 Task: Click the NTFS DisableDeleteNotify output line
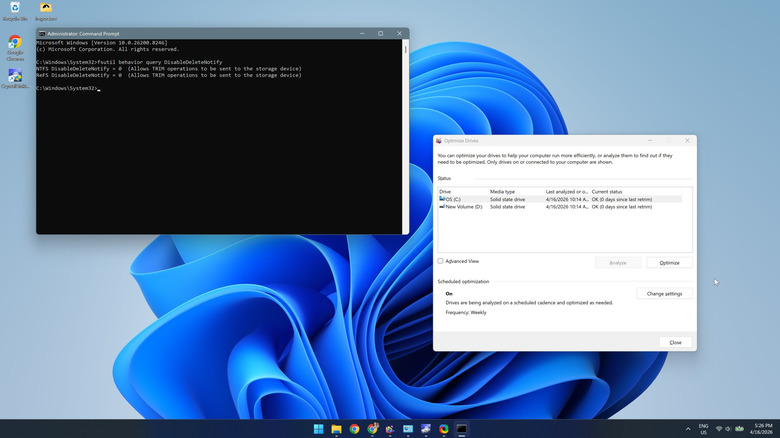point(169,69)
